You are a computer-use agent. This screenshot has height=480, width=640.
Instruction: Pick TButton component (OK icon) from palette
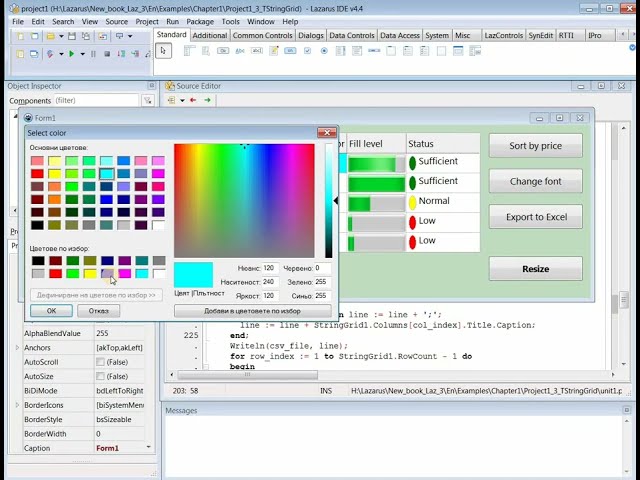[x=223, y=51]
